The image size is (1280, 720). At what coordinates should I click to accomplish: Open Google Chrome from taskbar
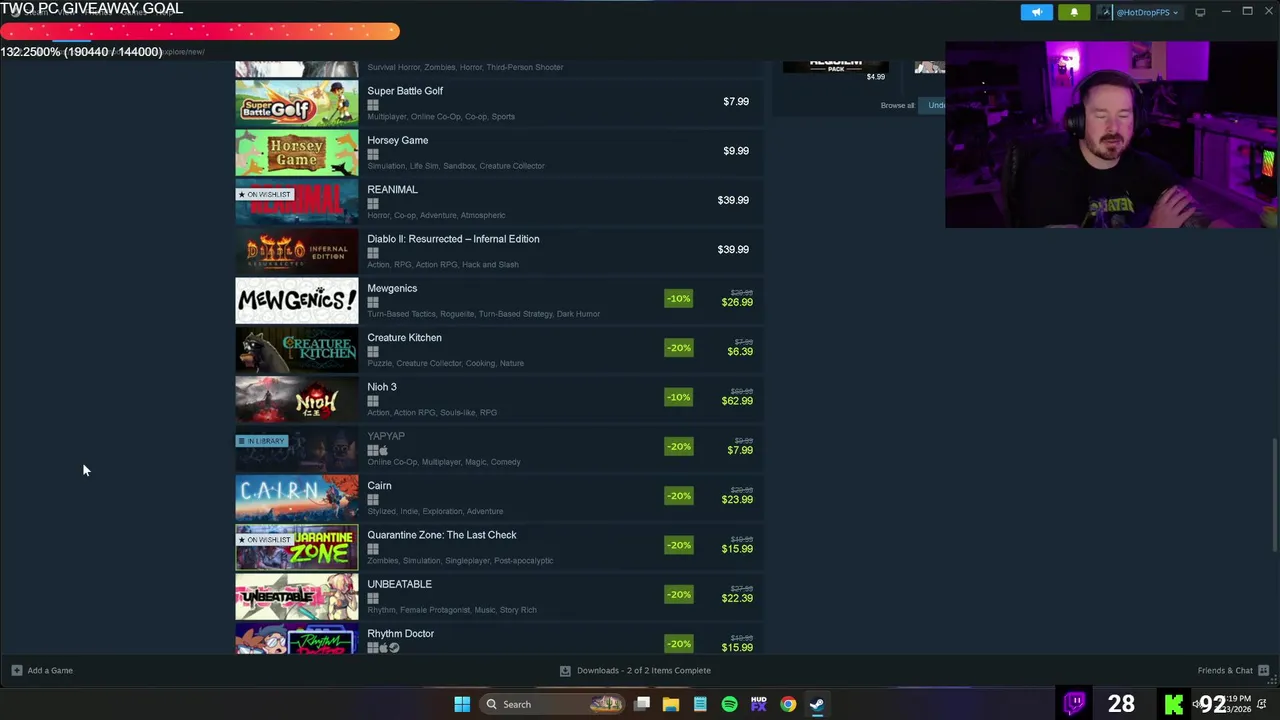click(788, 704)
